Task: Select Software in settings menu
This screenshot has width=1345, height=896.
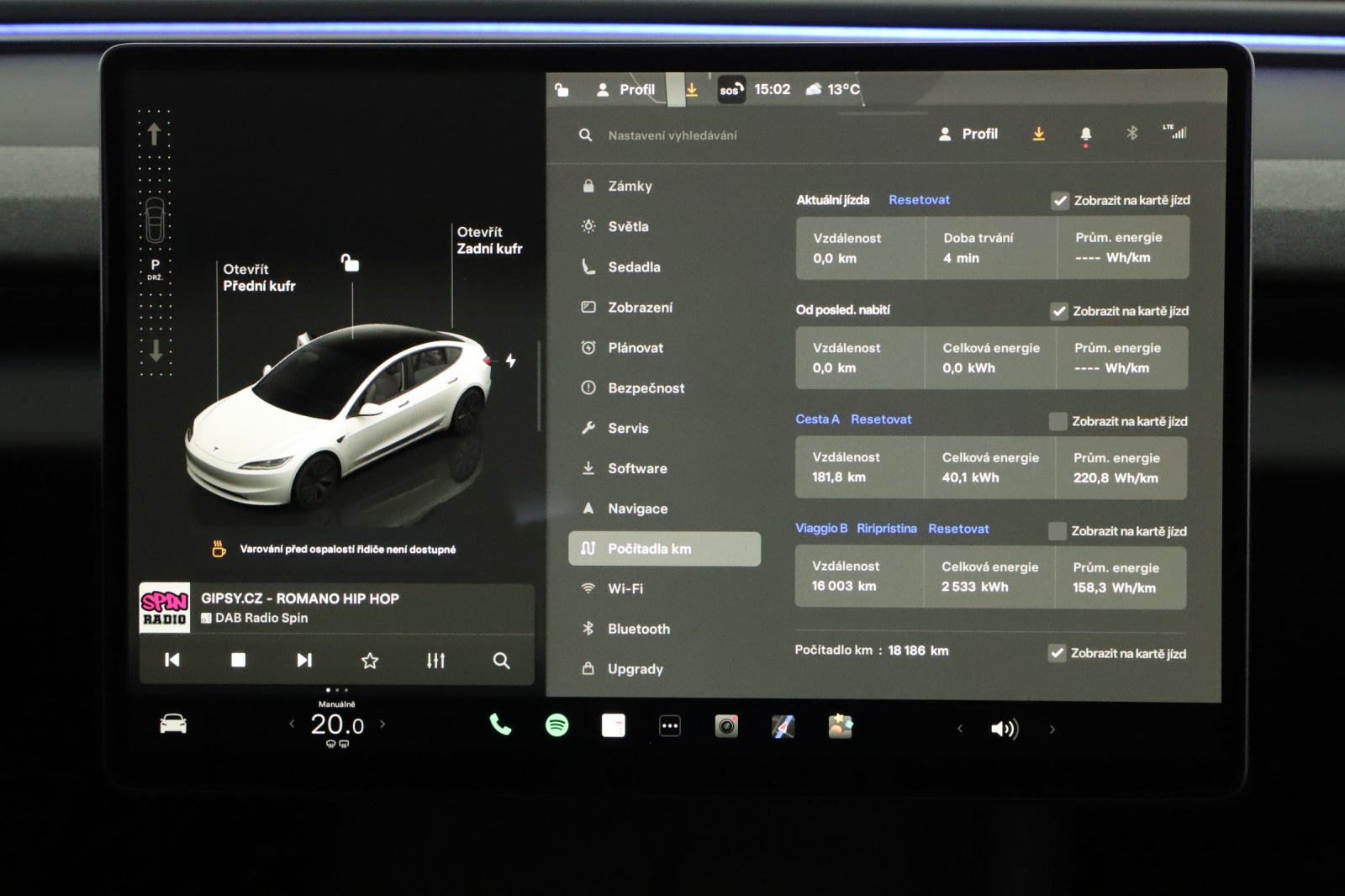Action: (x=637, y=468)
